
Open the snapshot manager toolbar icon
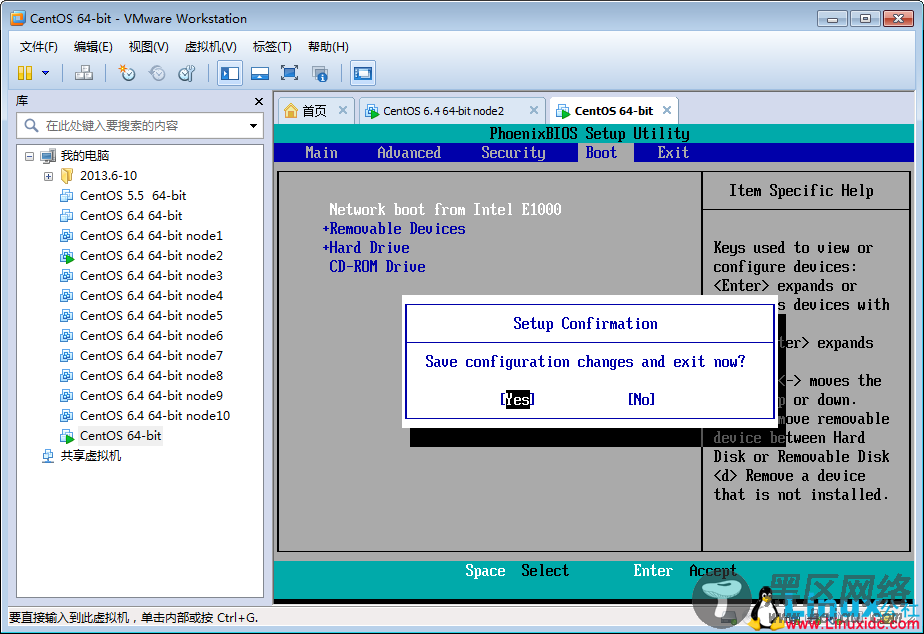(187, 73)
